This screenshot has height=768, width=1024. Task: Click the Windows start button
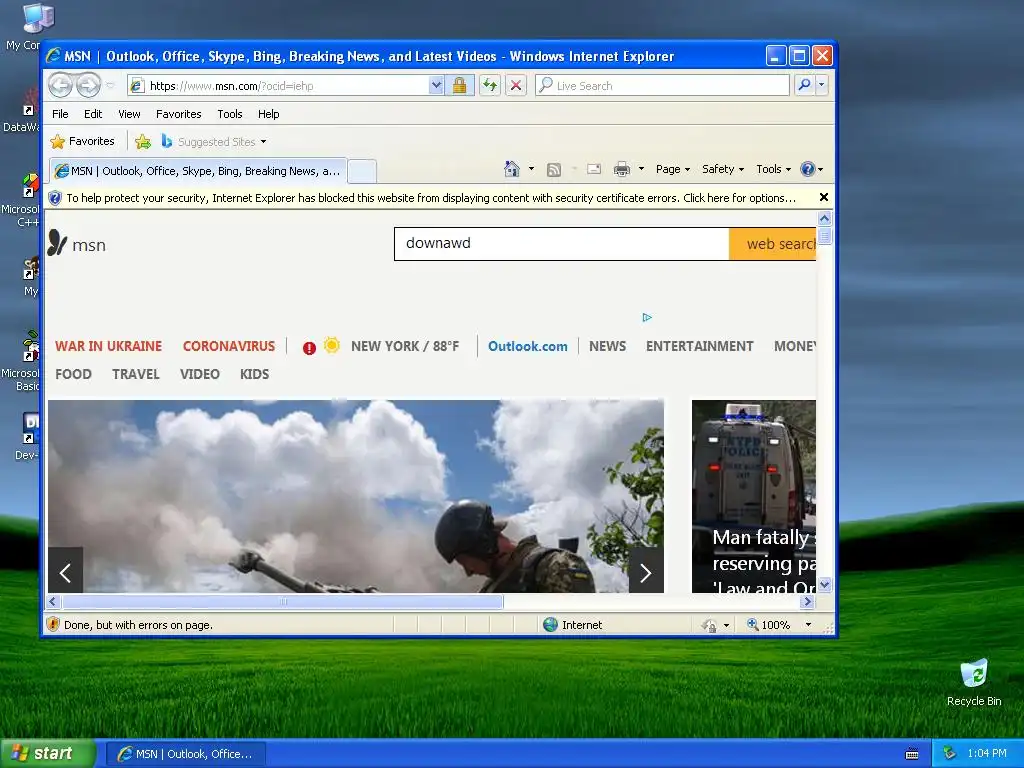(x=48, y=754)
